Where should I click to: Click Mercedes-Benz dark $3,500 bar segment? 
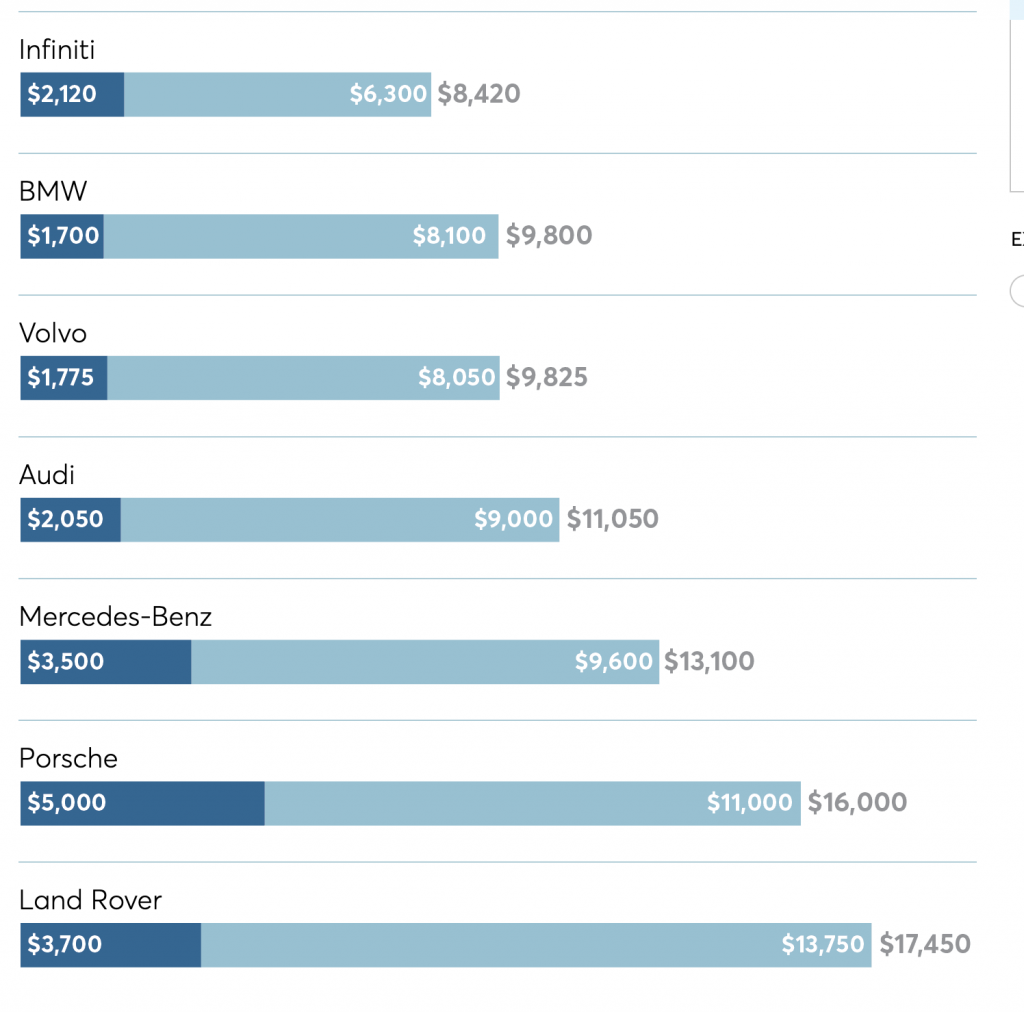click(105, 662)
